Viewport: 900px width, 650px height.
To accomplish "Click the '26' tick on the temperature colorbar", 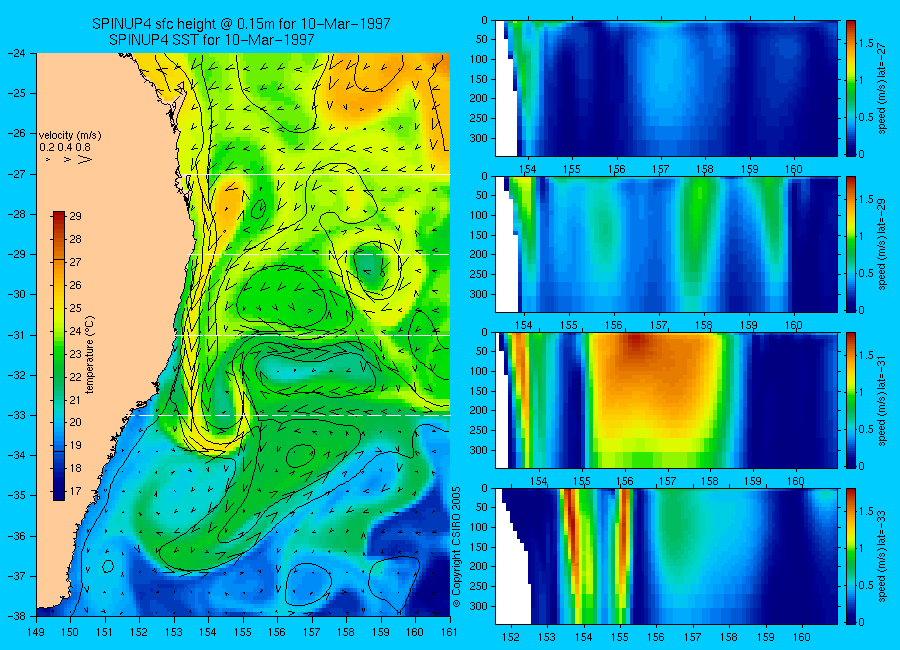I will point(75,285).
